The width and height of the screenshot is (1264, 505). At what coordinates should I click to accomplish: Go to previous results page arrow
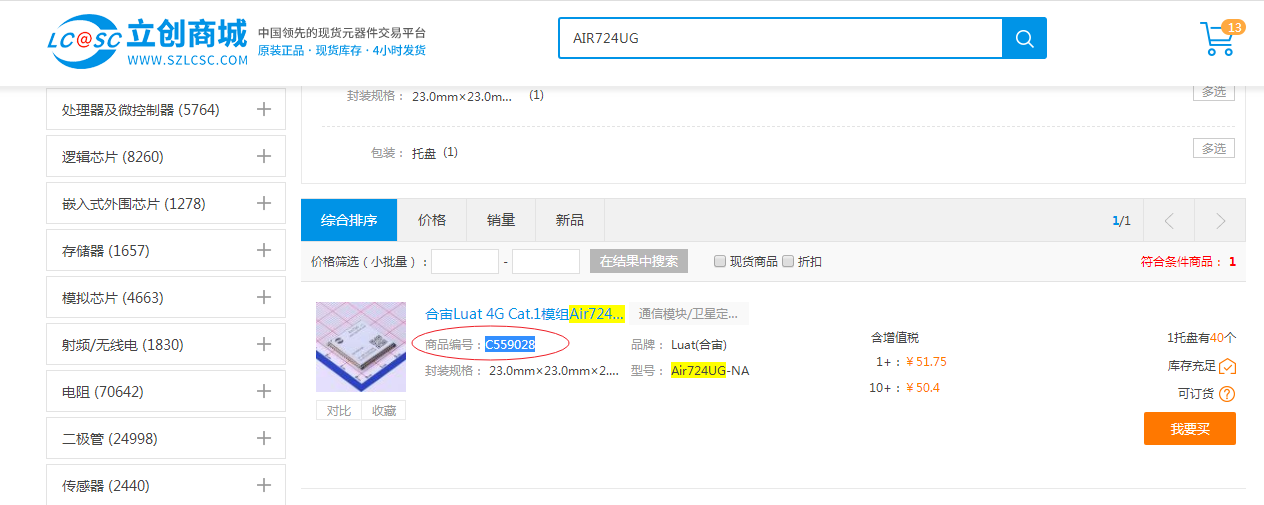[1169, 221]
